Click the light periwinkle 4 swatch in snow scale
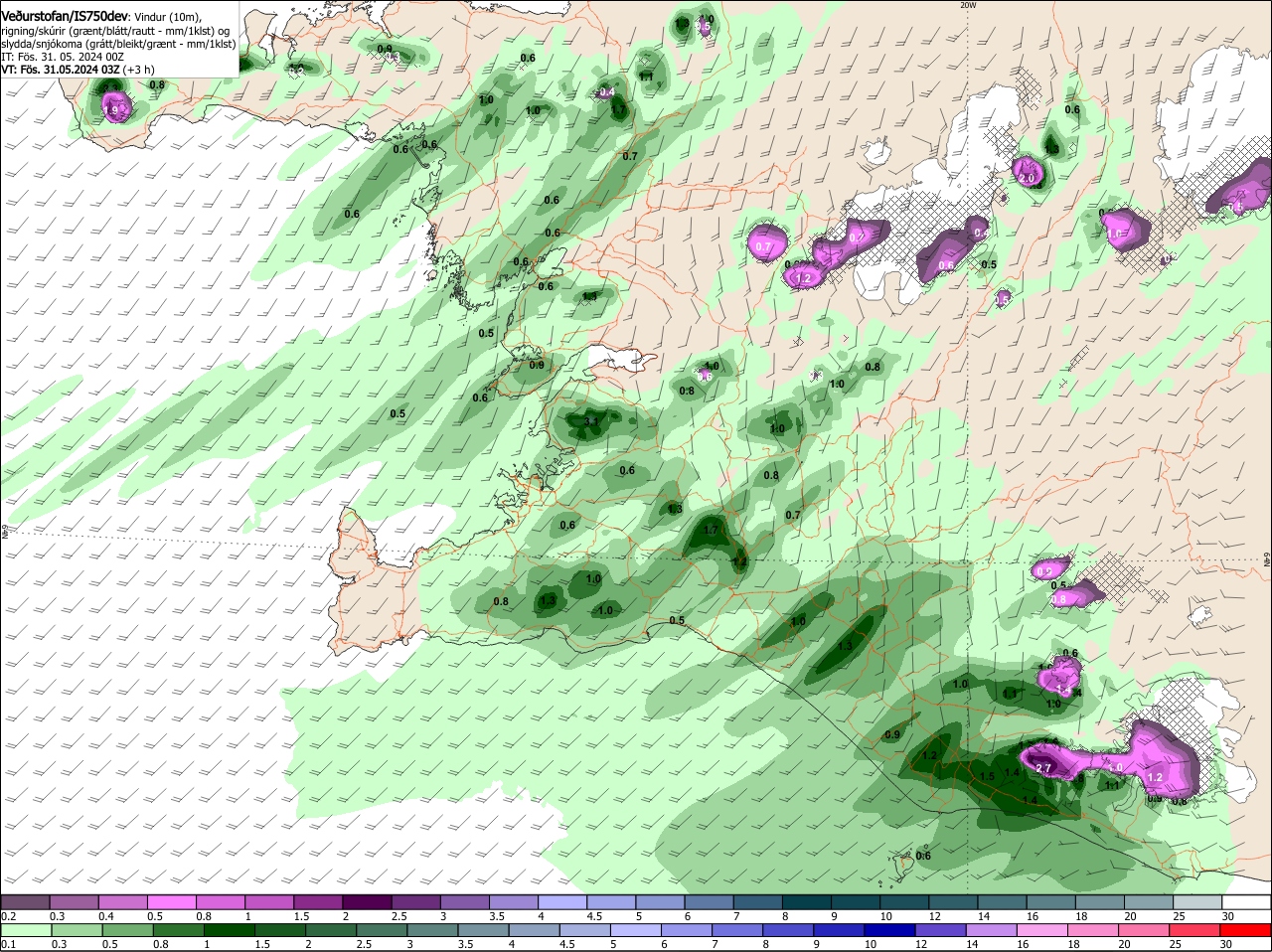Viewport: 1272px width, 952px height. [563, 901]
